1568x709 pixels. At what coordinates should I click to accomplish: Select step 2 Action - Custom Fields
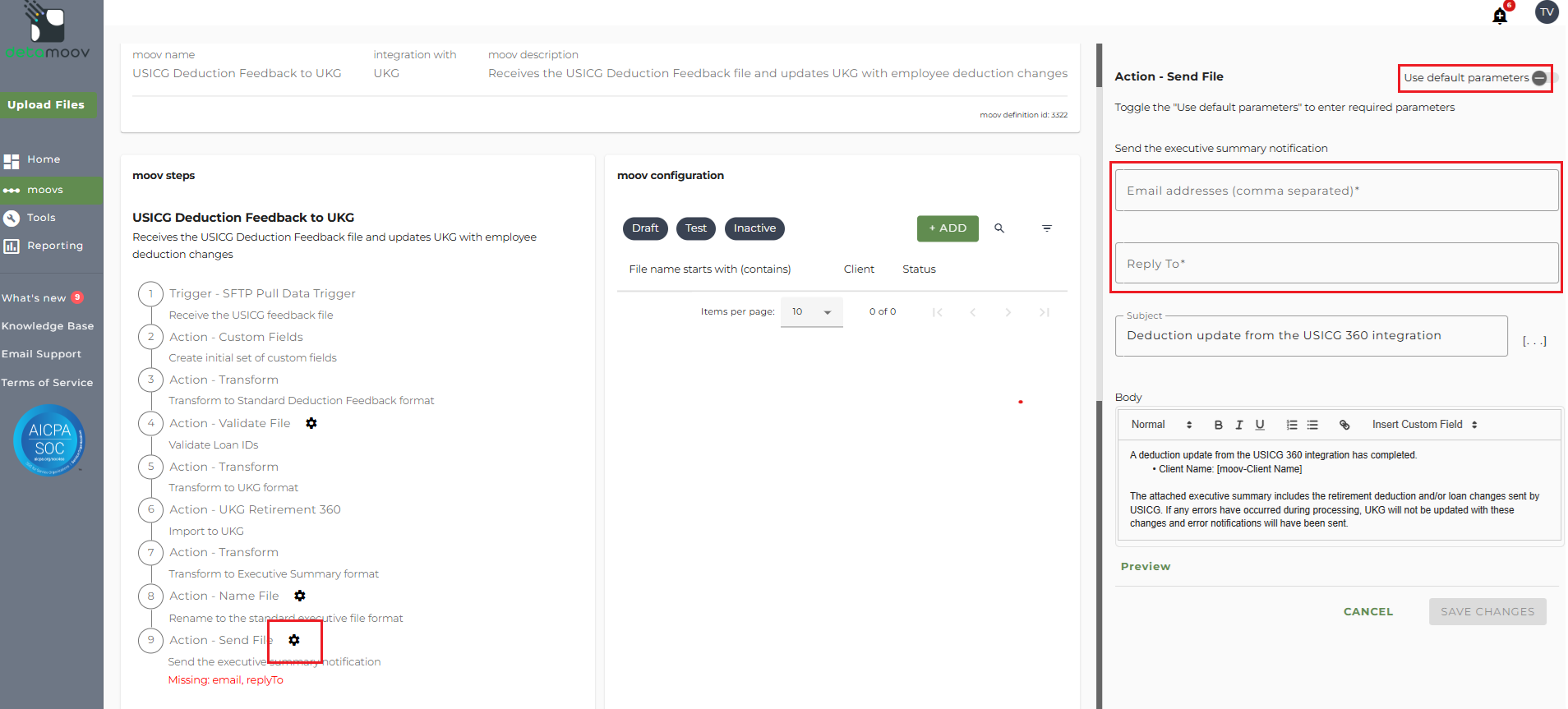[x=236, y=337]
